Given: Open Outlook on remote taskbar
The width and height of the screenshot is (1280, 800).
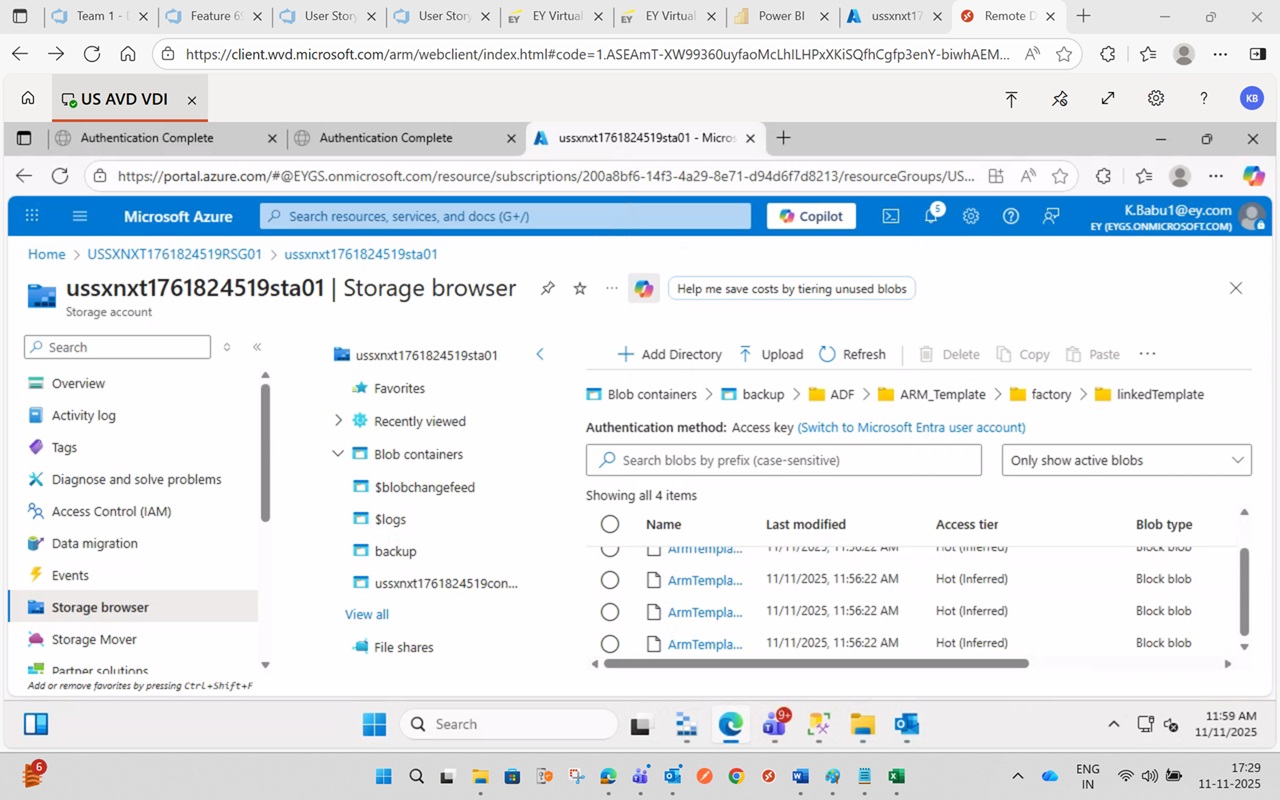Looking at the screenshot, I should [907, 724].
